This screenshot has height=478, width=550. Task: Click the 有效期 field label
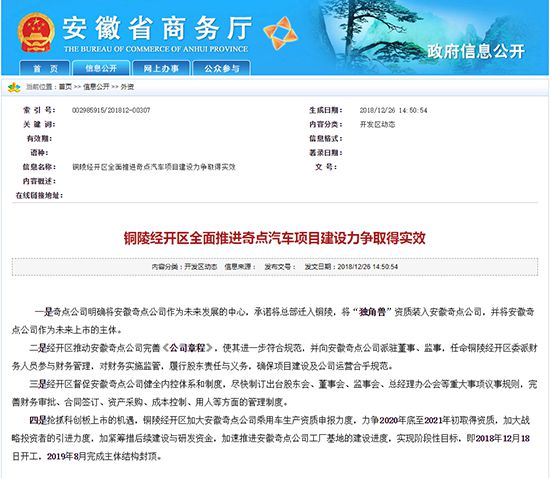pos(39,139)
